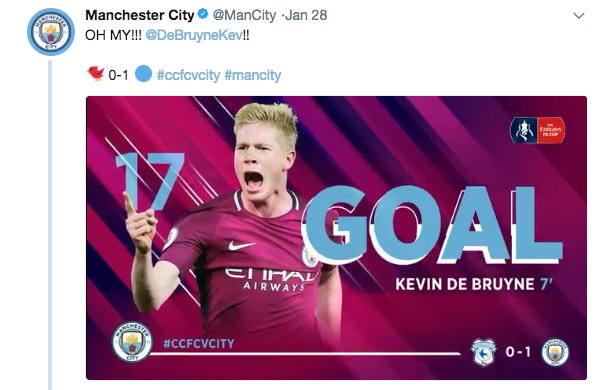Viewport: 609px width, 390px height.
Task: Click the Cardiff City crest beside the score
Action: point(483,352)
